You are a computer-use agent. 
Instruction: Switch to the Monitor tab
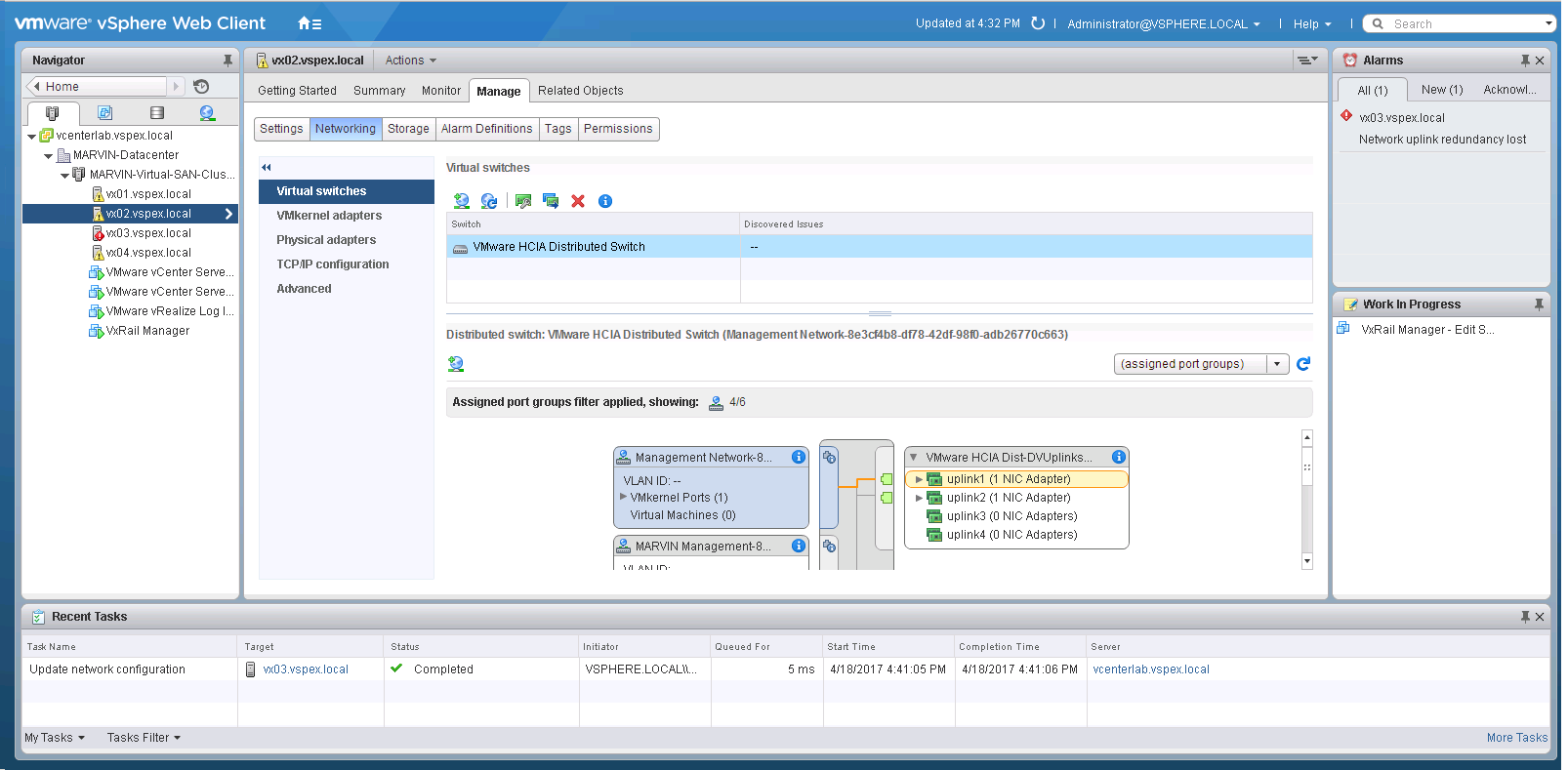pyautogui.click(x=440, y=91)
